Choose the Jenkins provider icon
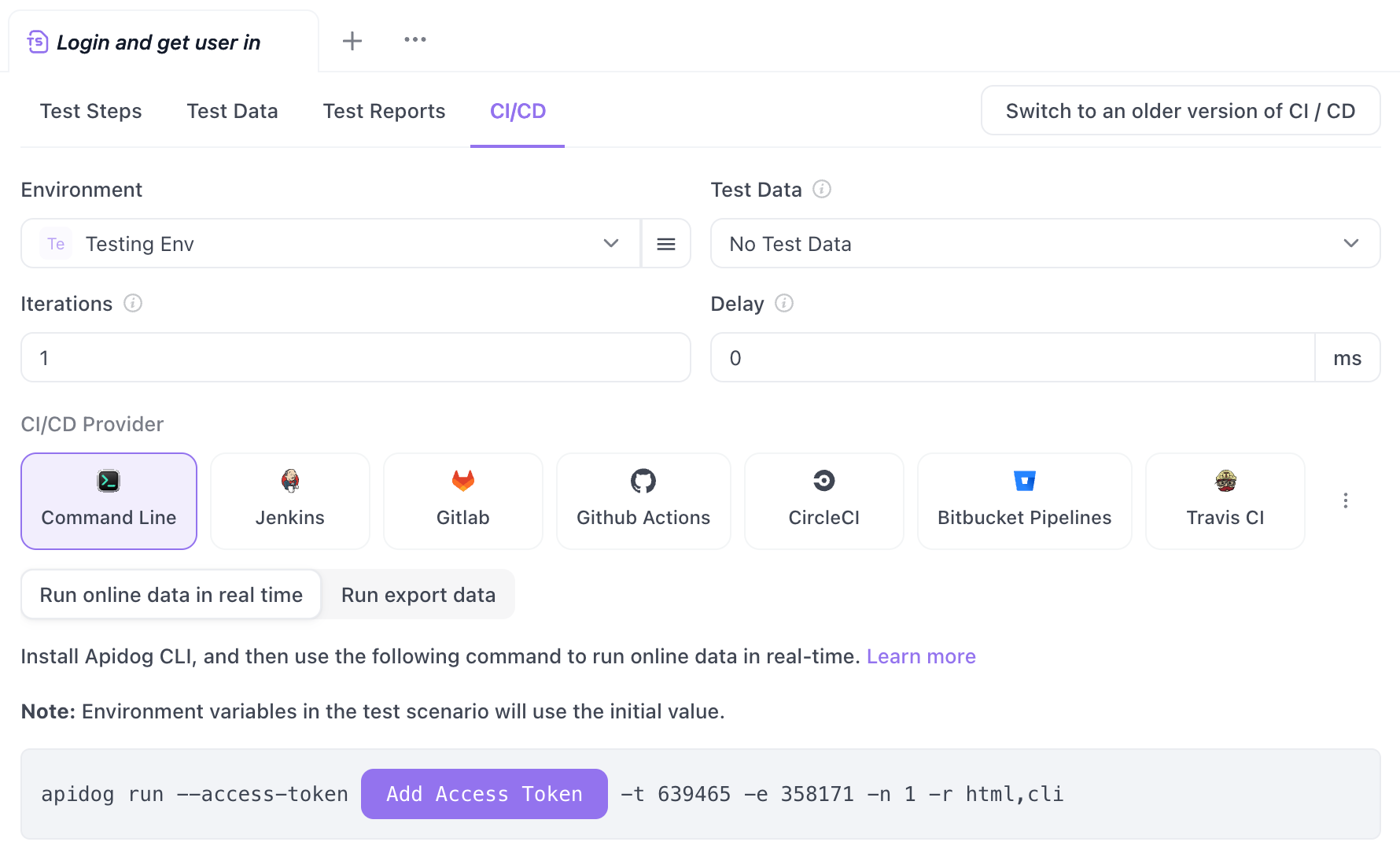Image resolution: width=1400 pixels, height=864 pixels. tap(290, 481)
